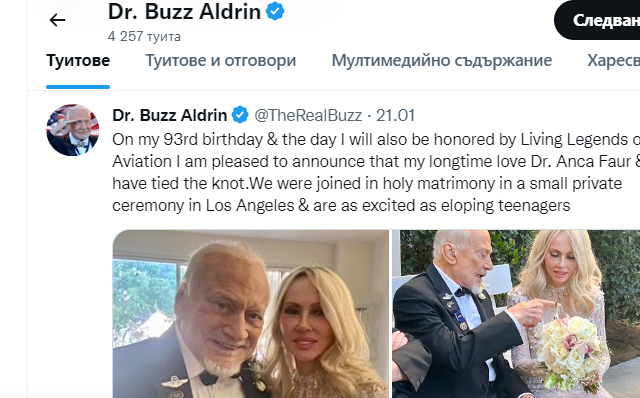This screenshot has height=398, width=640.
Task: Open the left wedding selfie photo
Action: [251, 314]
